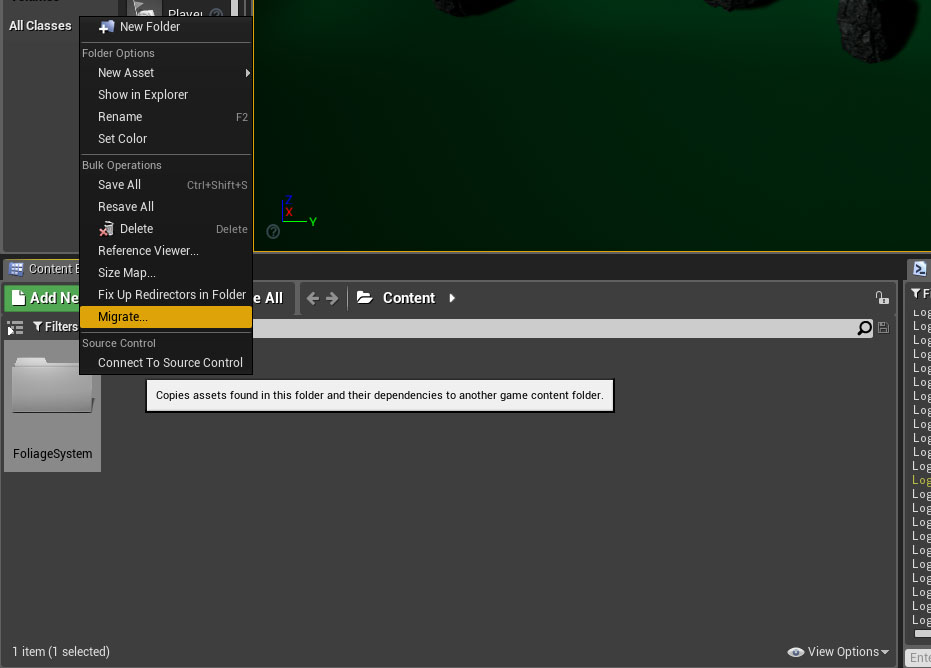Click the Add New button
The width and height of the screenshot is (931, 668).
43,298
